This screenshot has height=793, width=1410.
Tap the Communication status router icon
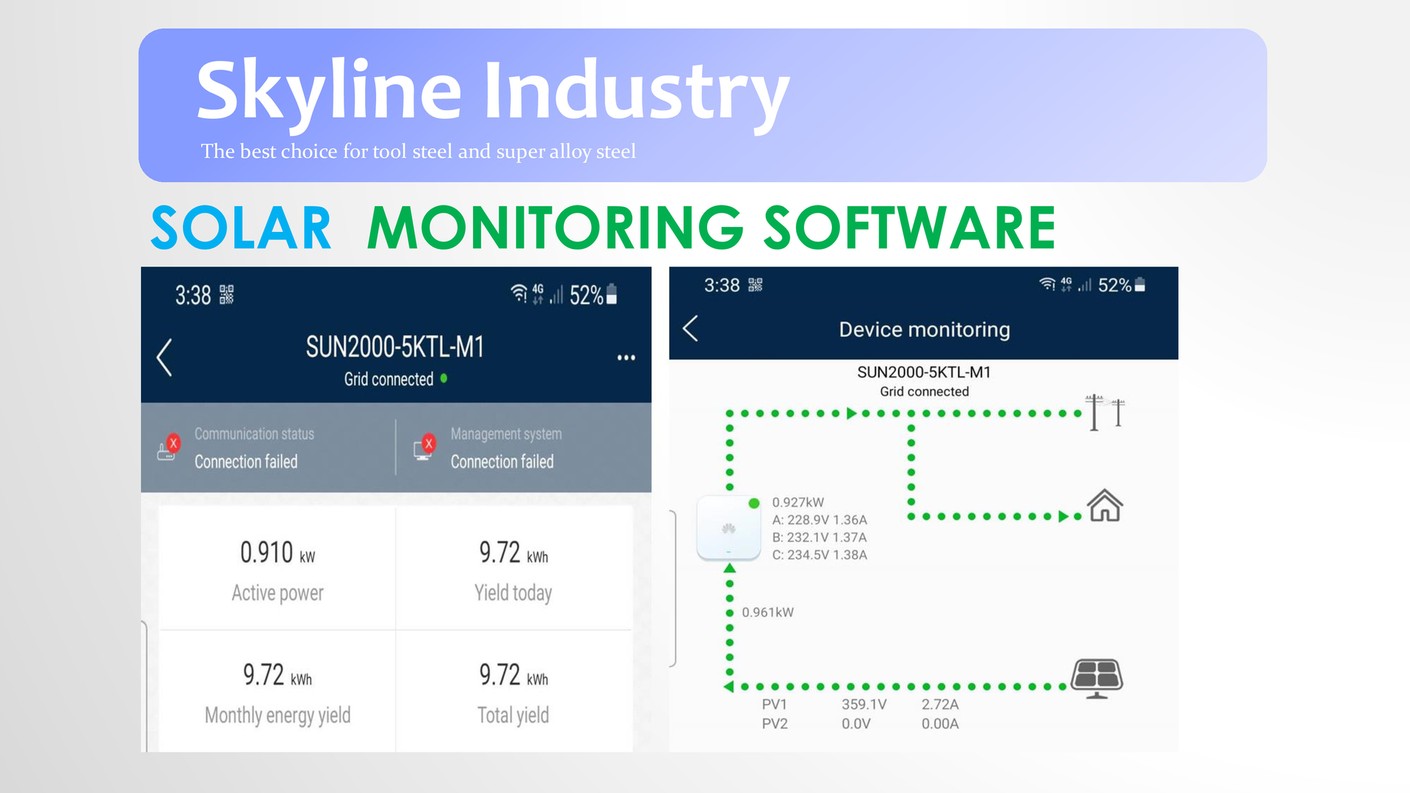[168, 447]
